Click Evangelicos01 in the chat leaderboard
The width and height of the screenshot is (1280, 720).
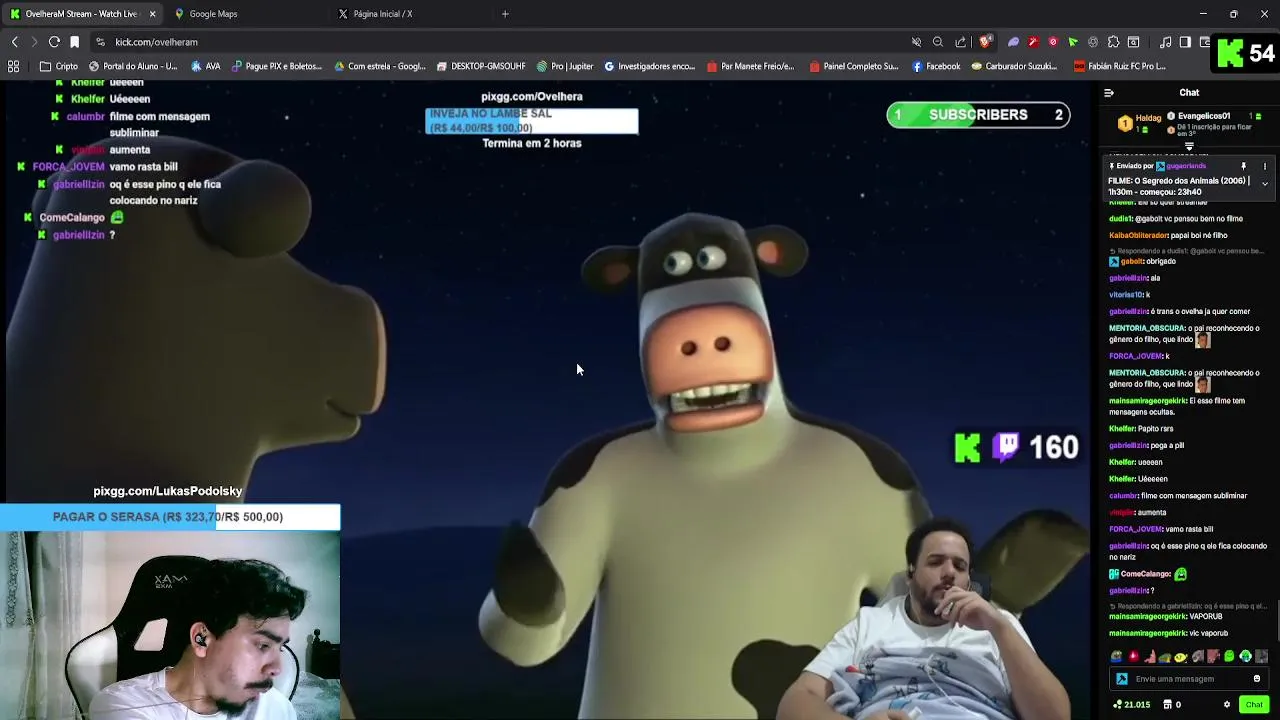pyautogui.click(x=1203, y=116)
